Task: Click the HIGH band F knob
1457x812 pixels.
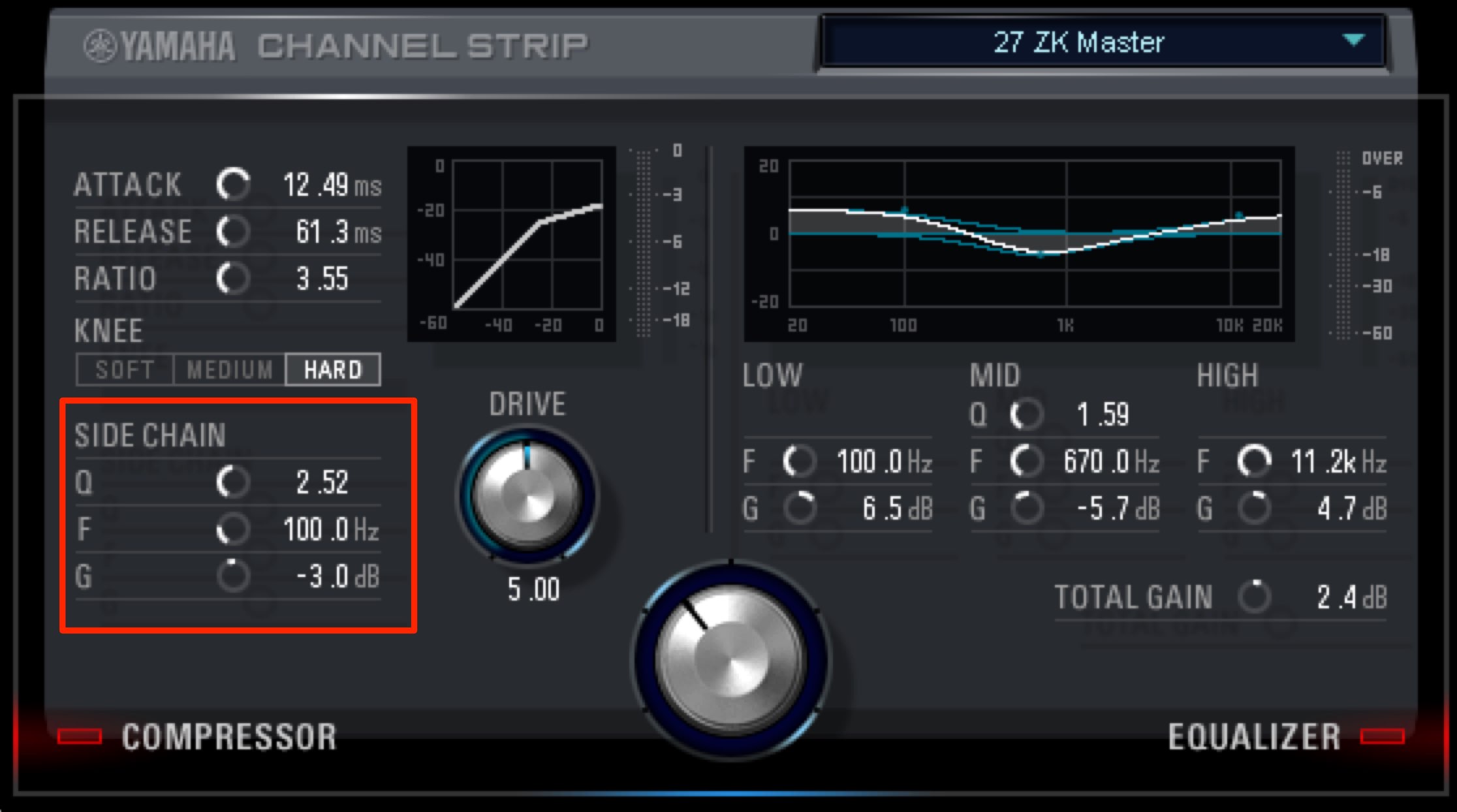Action: tap(1254, 461)
